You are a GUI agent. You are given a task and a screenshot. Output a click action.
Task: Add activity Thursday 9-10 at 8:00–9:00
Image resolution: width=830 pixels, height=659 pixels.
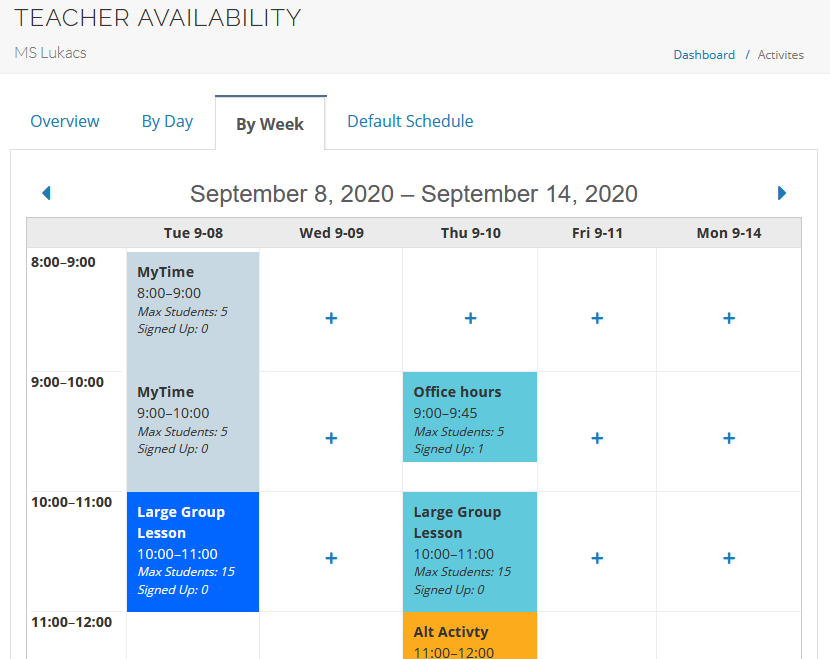point(470,318)
